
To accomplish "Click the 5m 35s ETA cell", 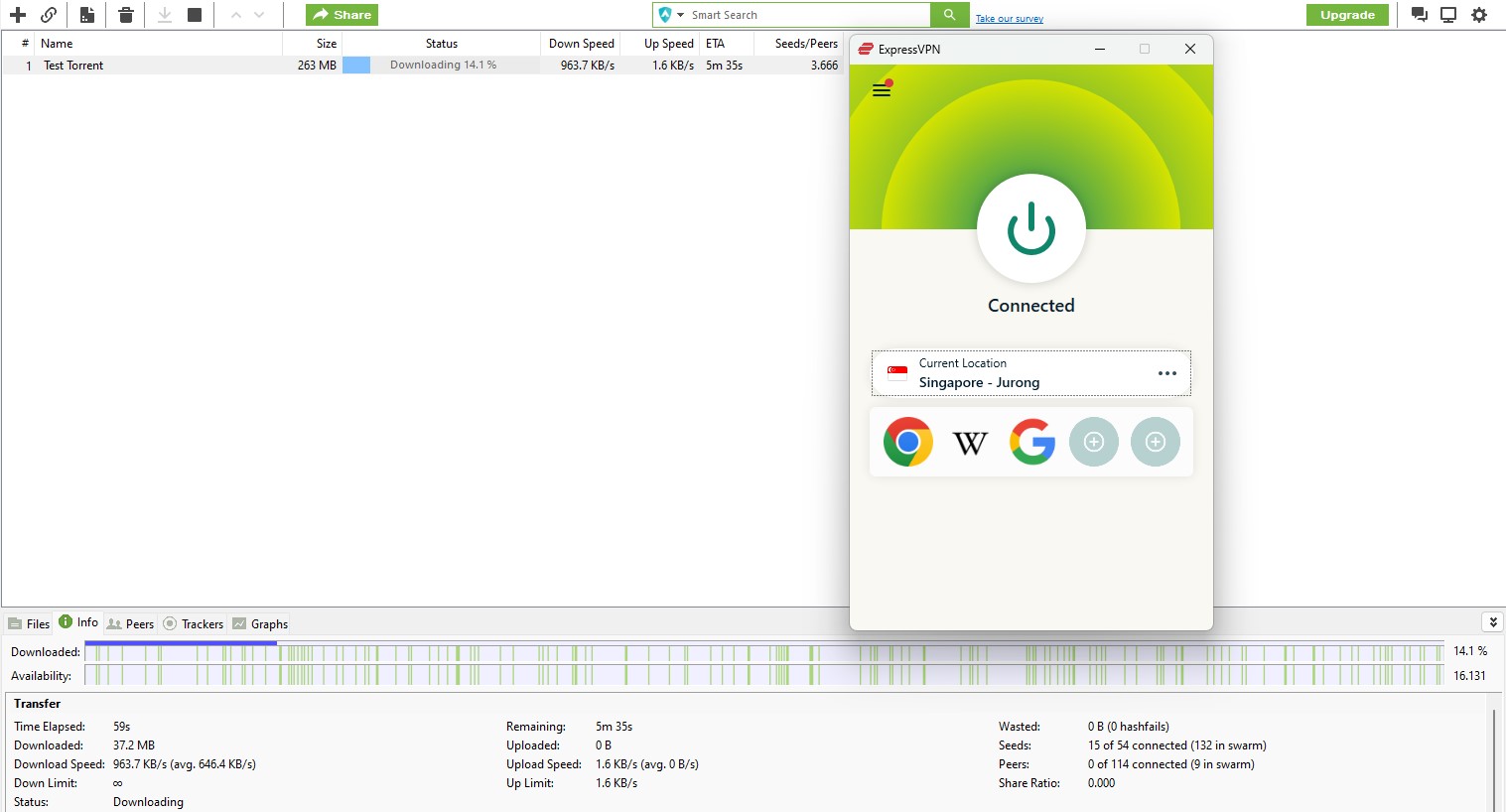I will [x=724, y=66].
